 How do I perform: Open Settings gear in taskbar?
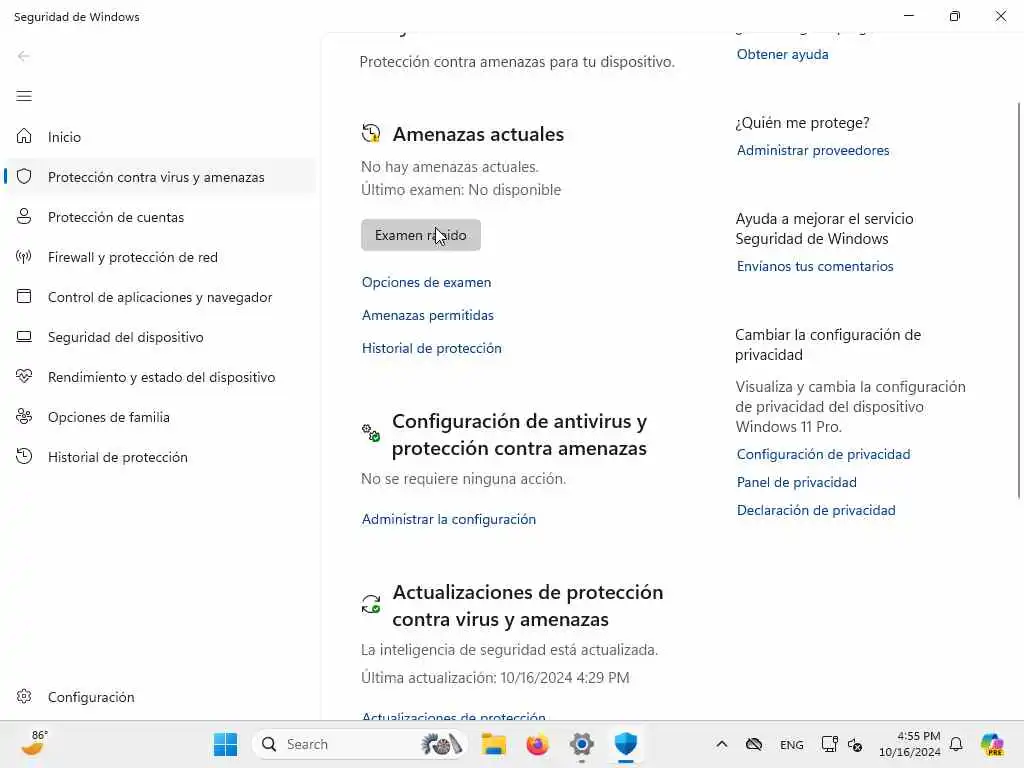tap(581, 744)
